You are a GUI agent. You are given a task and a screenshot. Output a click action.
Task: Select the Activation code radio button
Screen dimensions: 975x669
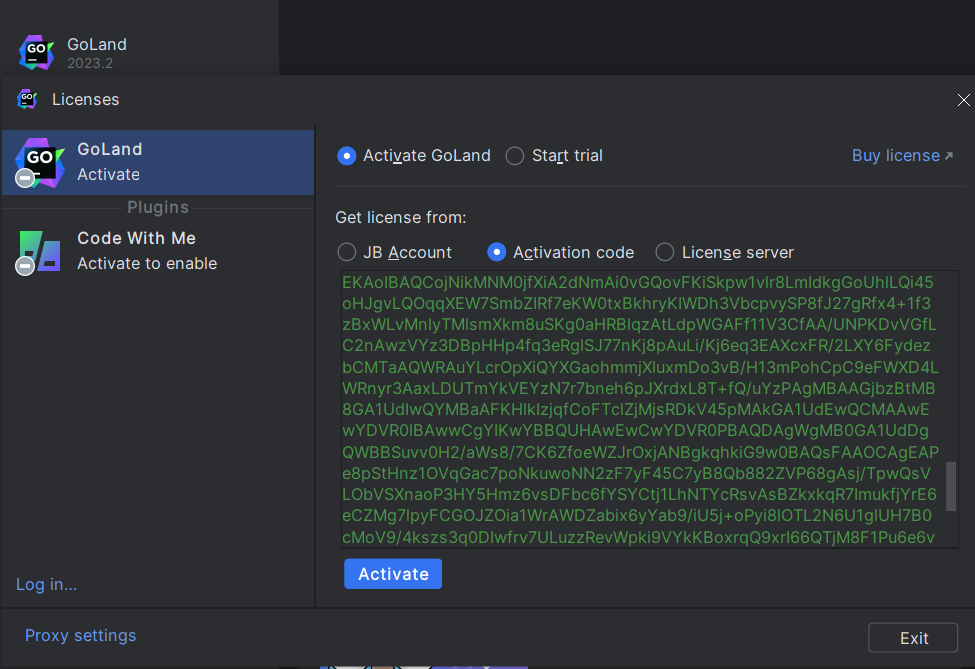click(x=496, y=252)
